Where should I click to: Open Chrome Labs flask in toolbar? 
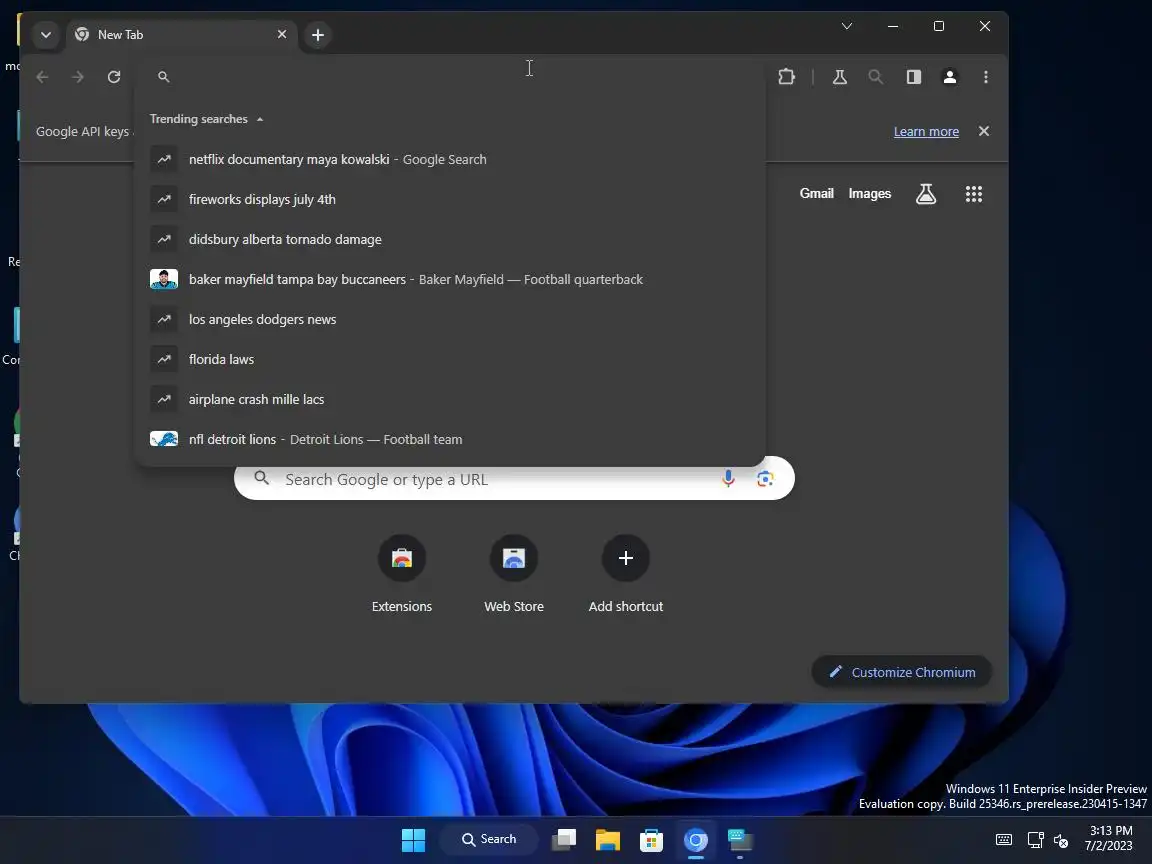pos(840,76)
